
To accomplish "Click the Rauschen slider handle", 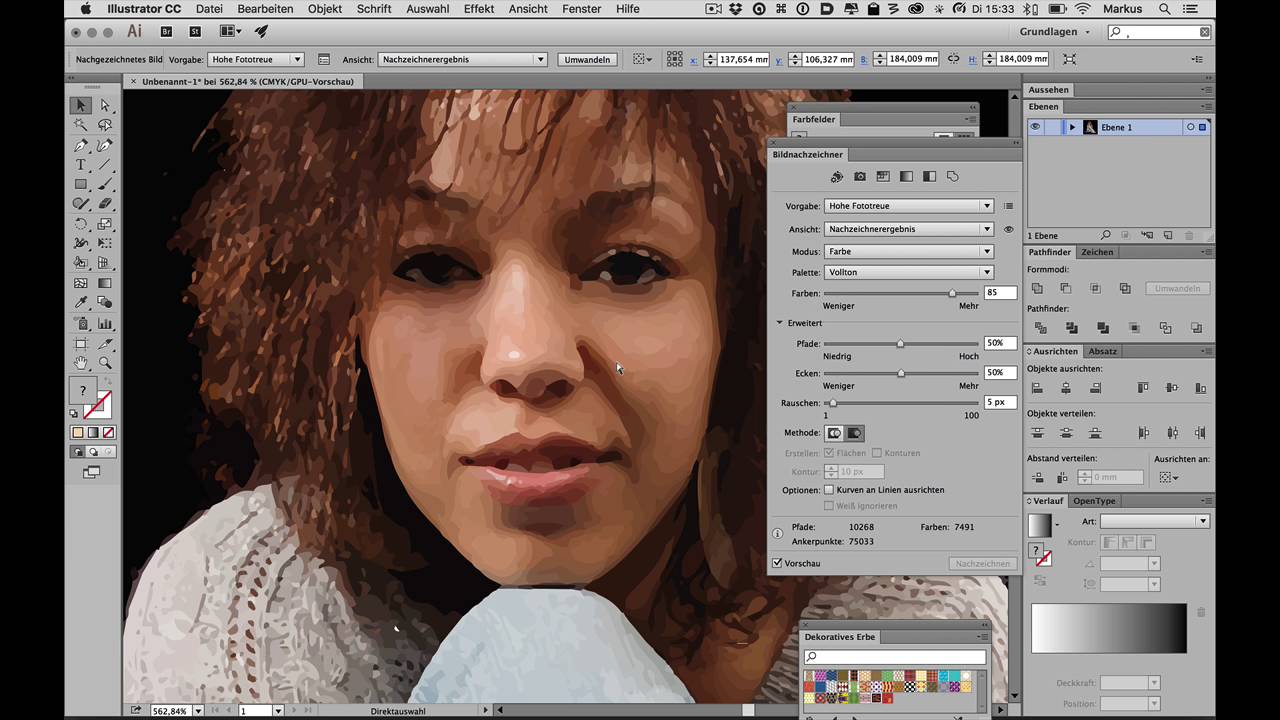I will [x=831, y=403].
